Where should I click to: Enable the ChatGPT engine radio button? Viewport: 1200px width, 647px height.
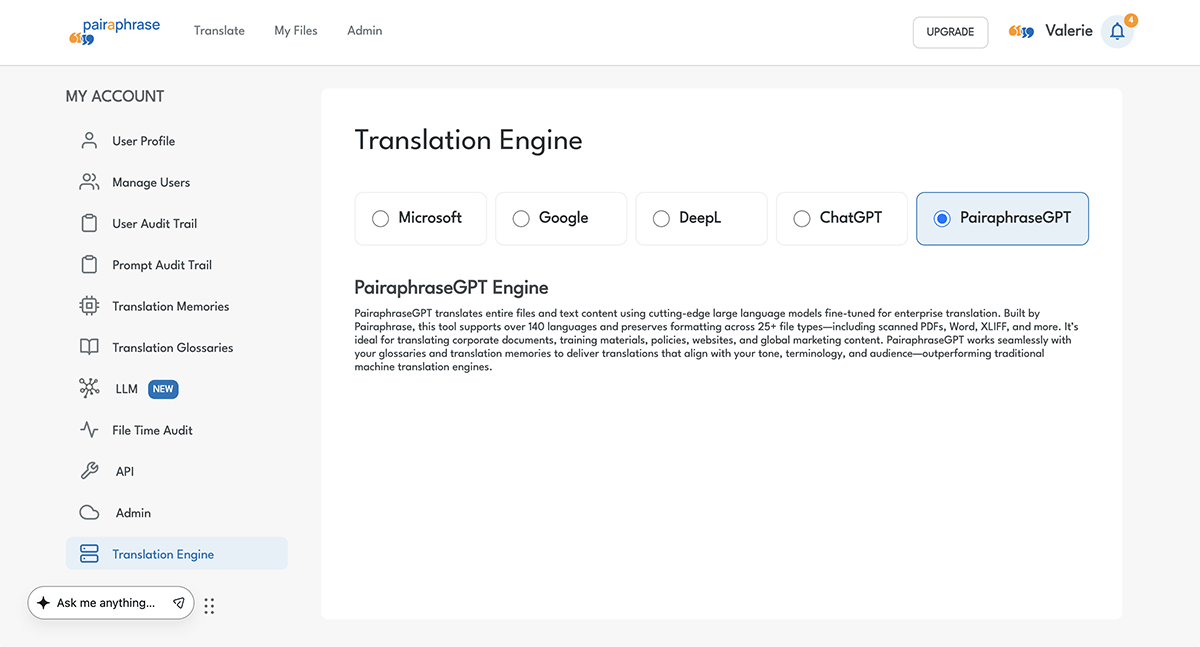coord(801,218)
